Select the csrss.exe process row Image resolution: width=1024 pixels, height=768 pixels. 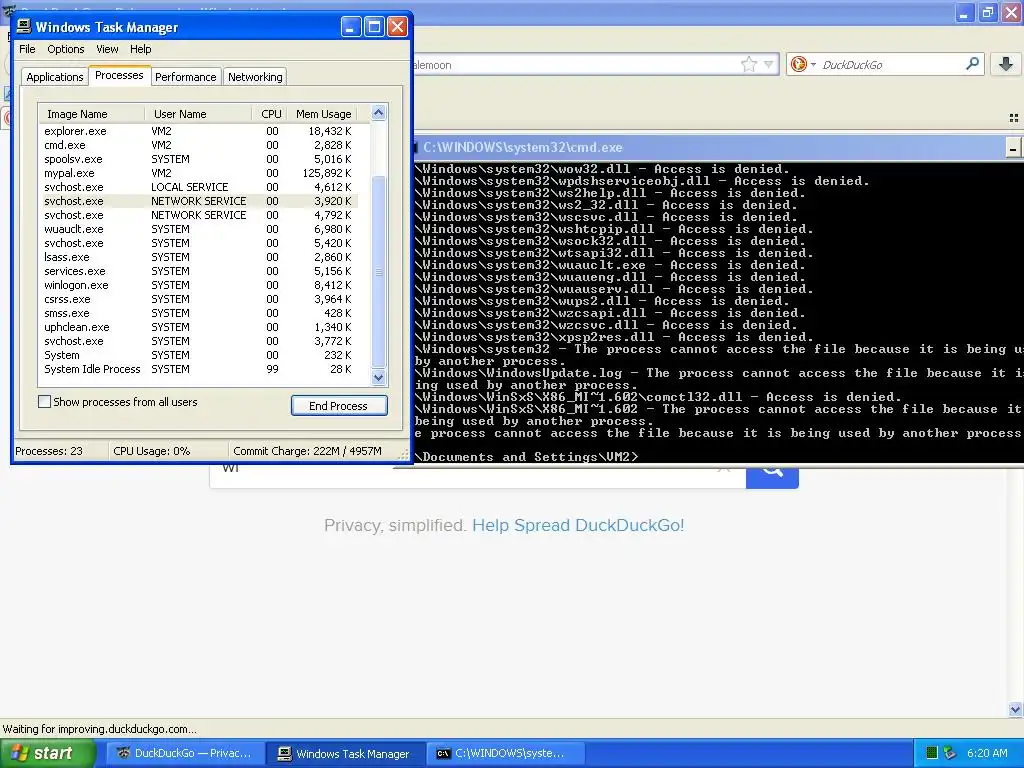[199, 299]
